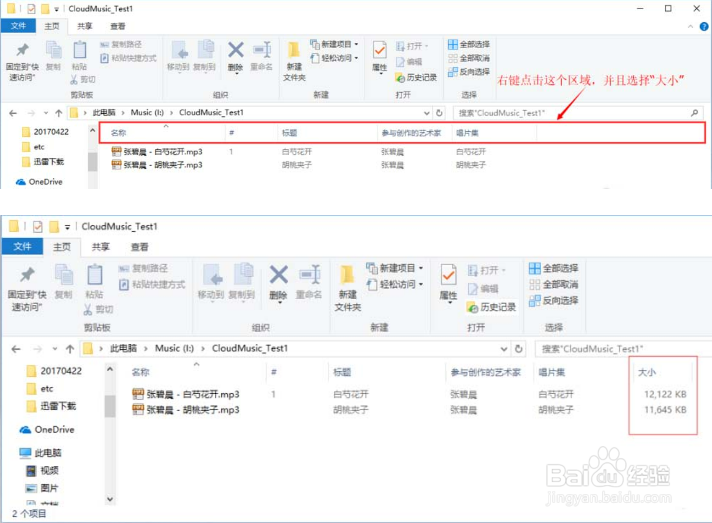Click Select All (全部选择) in top window
The image size is (712, 523).
click(x=469, y=44)
